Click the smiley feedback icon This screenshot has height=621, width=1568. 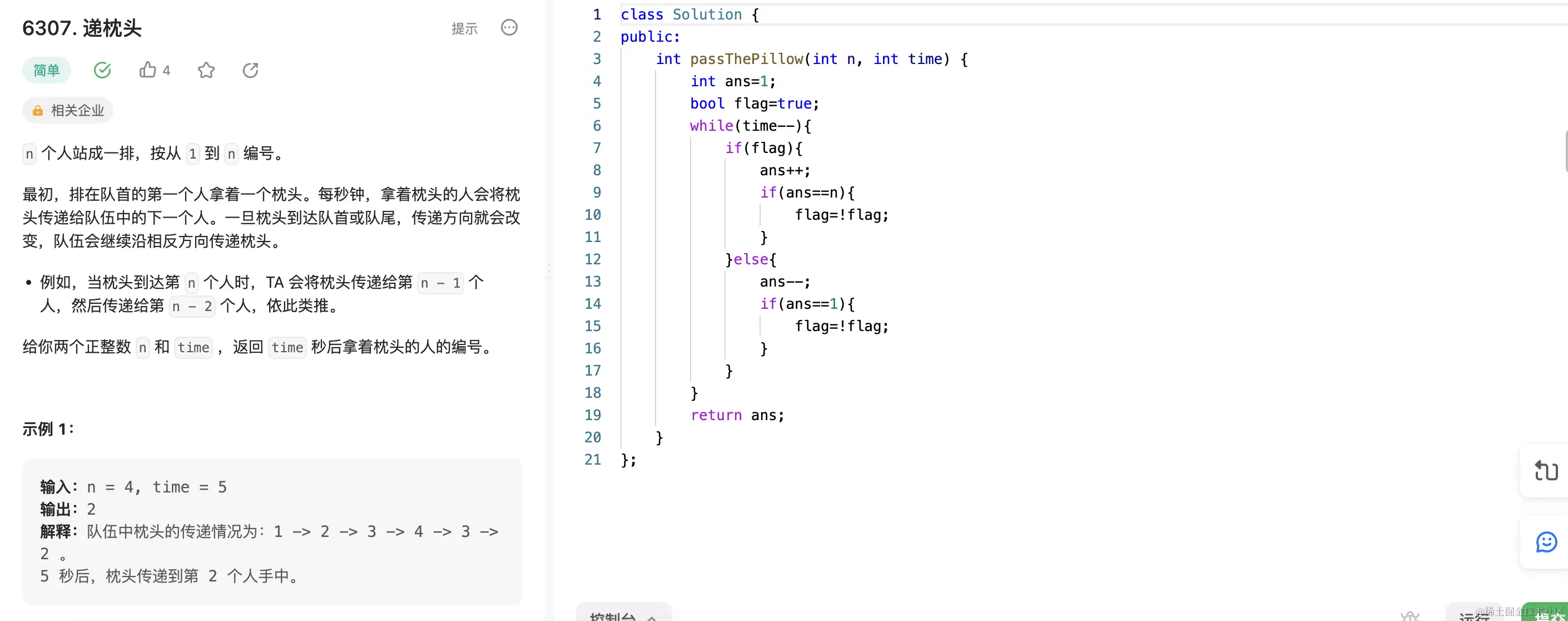1546,542
